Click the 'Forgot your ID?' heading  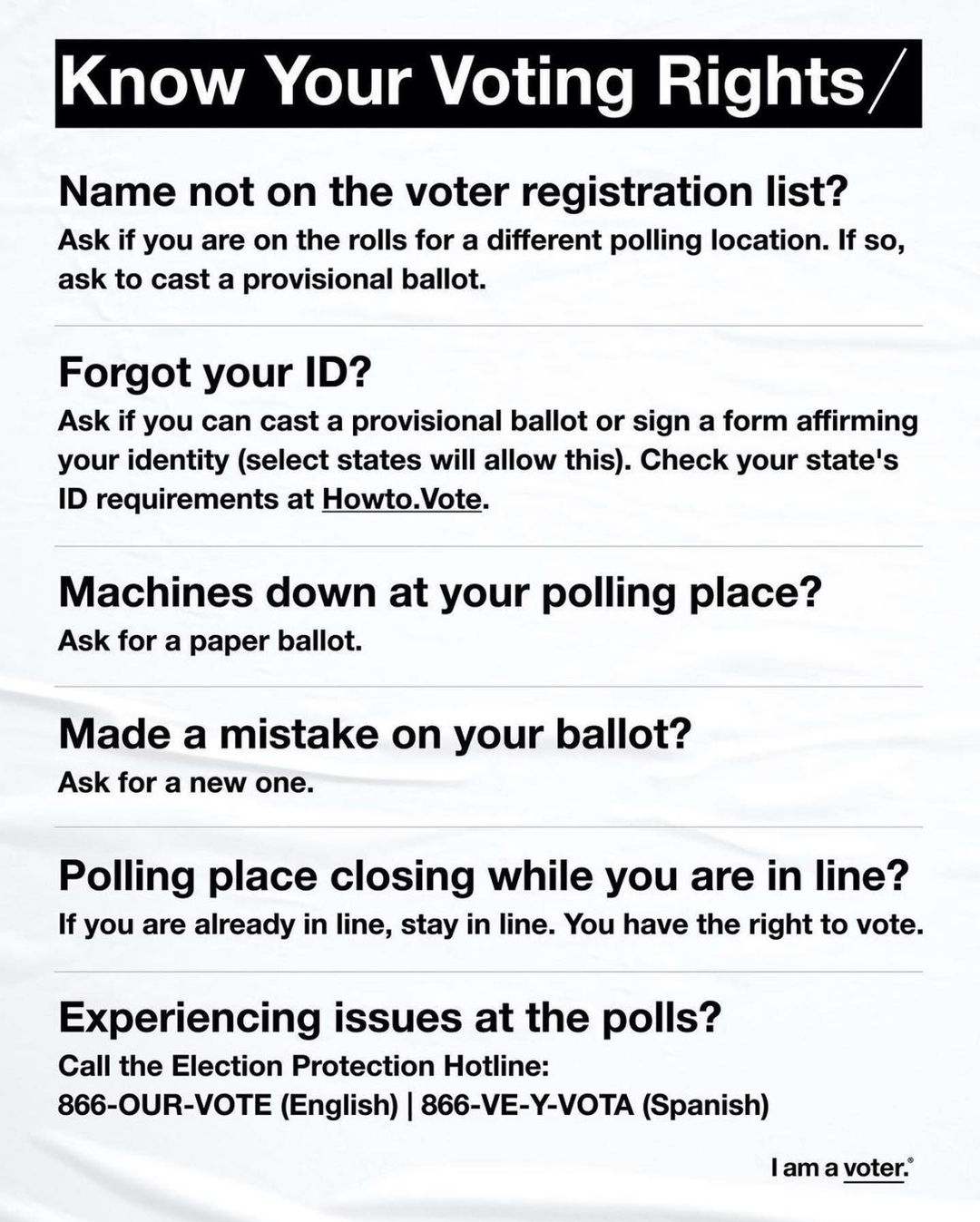216,373
